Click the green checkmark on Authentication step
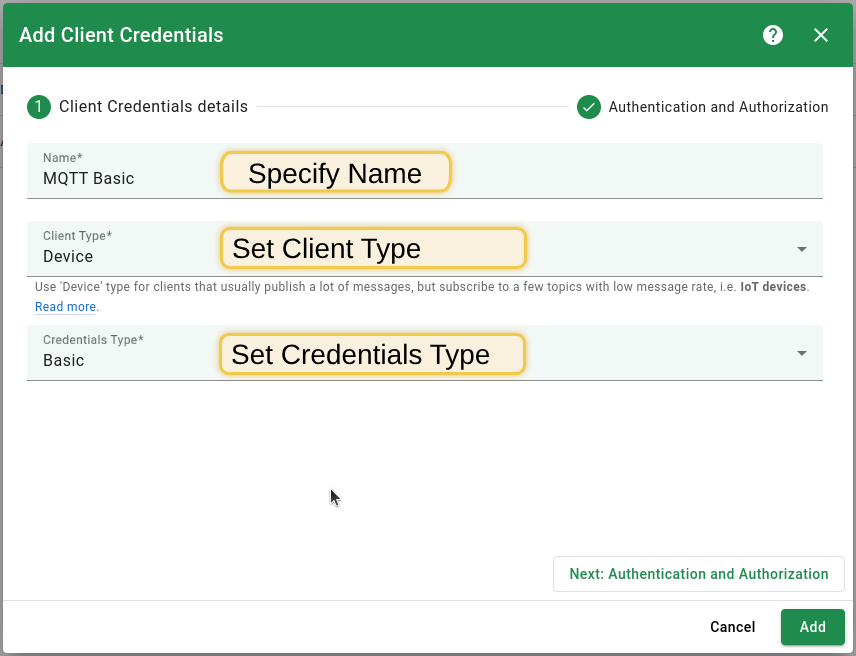The width and height of the screenshot is (856, 656). tap(589, 107)
